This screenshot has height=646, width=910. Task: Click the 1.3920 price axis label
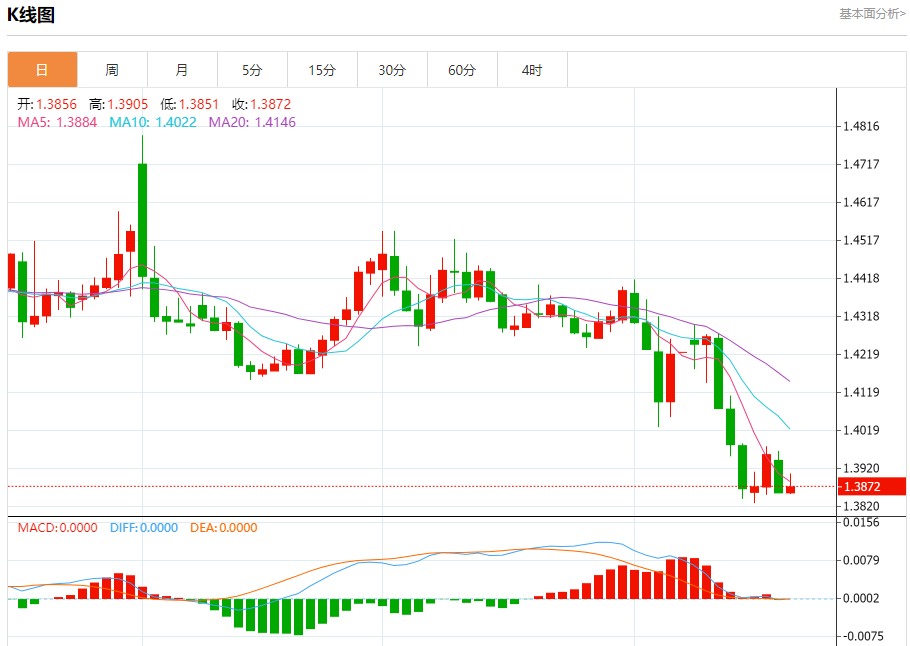pyautogui.click(x=861, y=468)
